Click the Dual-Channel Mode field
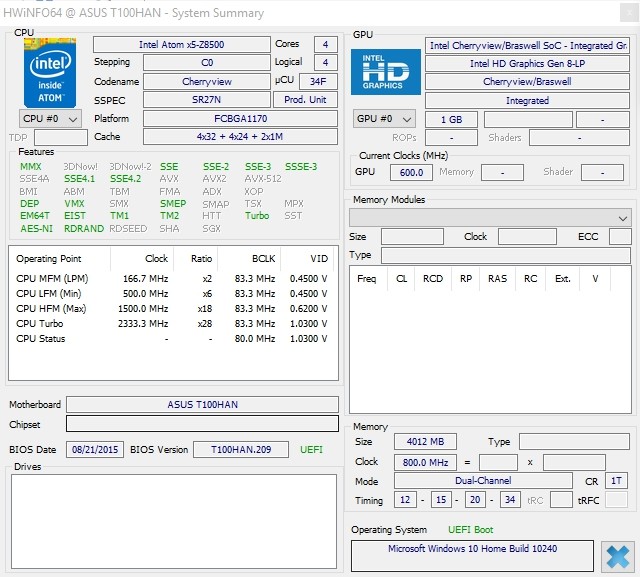This screenshot has width=640, height=577. point(483,481)
